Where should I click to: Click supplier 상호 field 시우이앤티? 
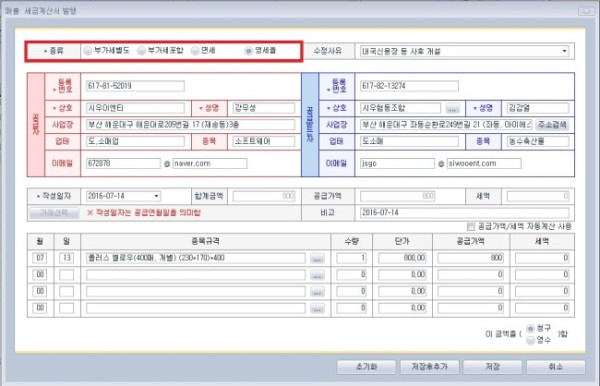point(135,108)
